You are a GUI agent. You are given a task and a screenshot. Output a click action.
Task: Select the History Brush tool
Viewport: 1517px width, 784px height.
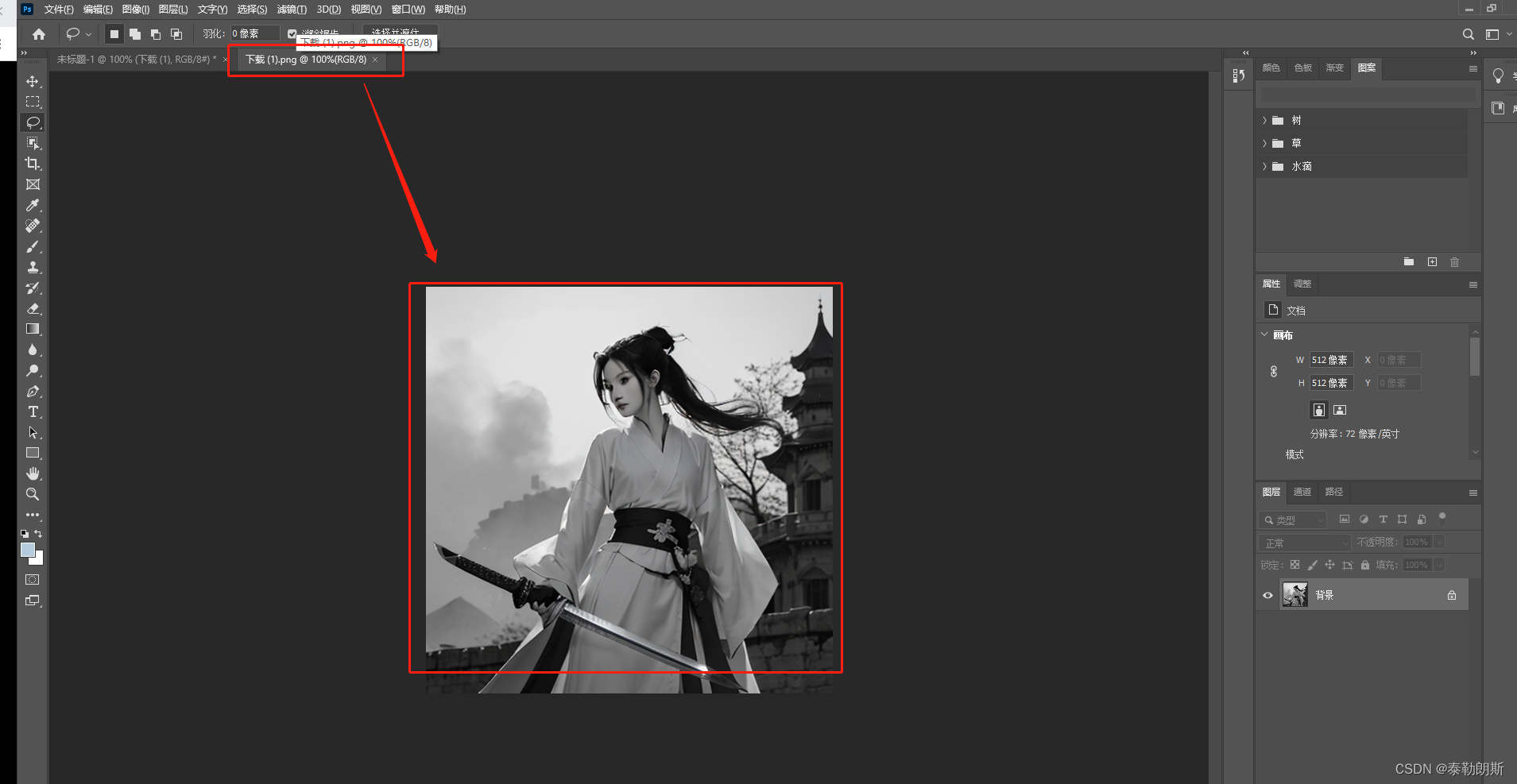33,288
